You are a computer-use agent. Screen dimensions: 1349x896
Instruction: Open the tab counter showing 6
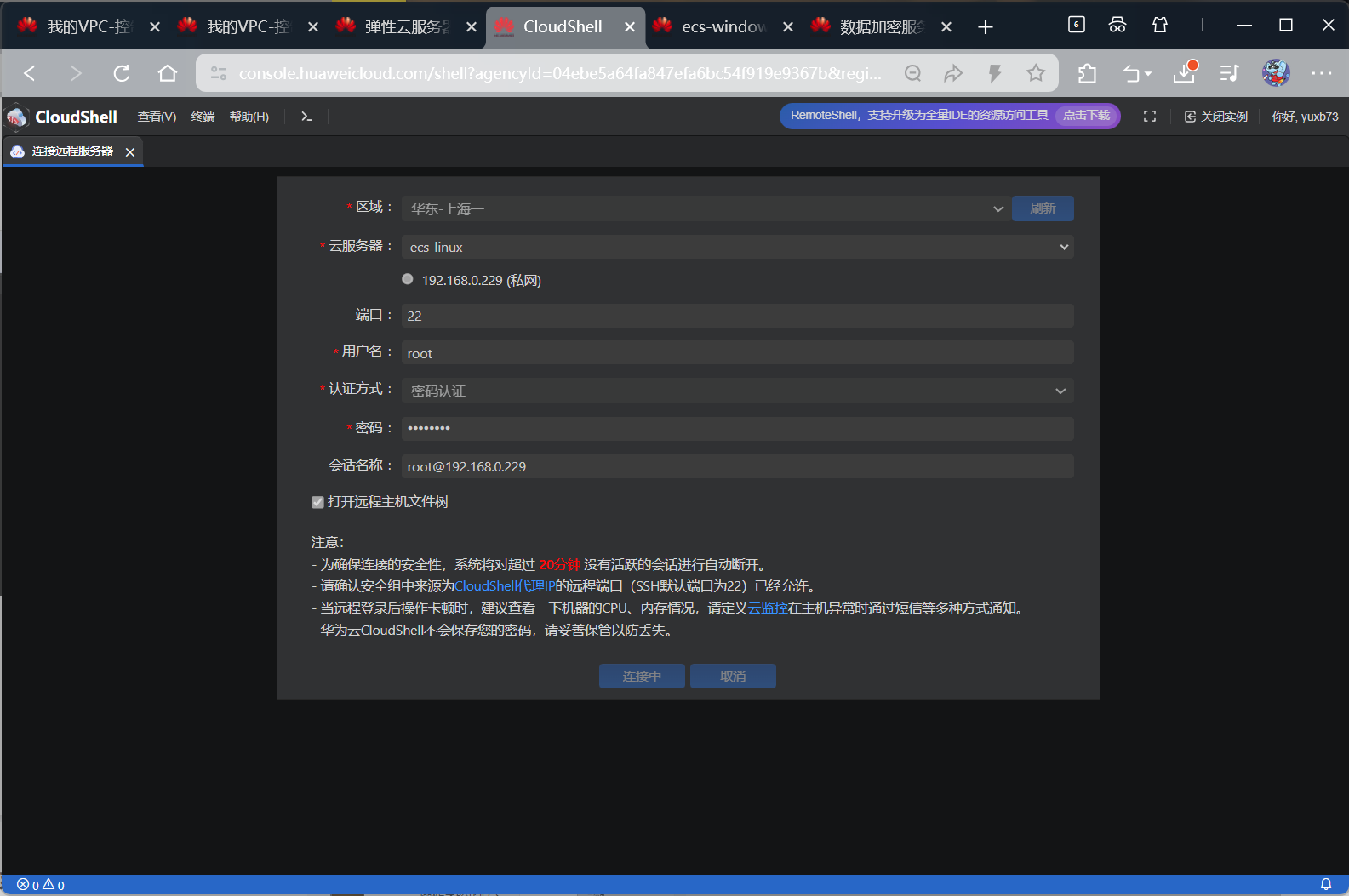coord(1077,25)
